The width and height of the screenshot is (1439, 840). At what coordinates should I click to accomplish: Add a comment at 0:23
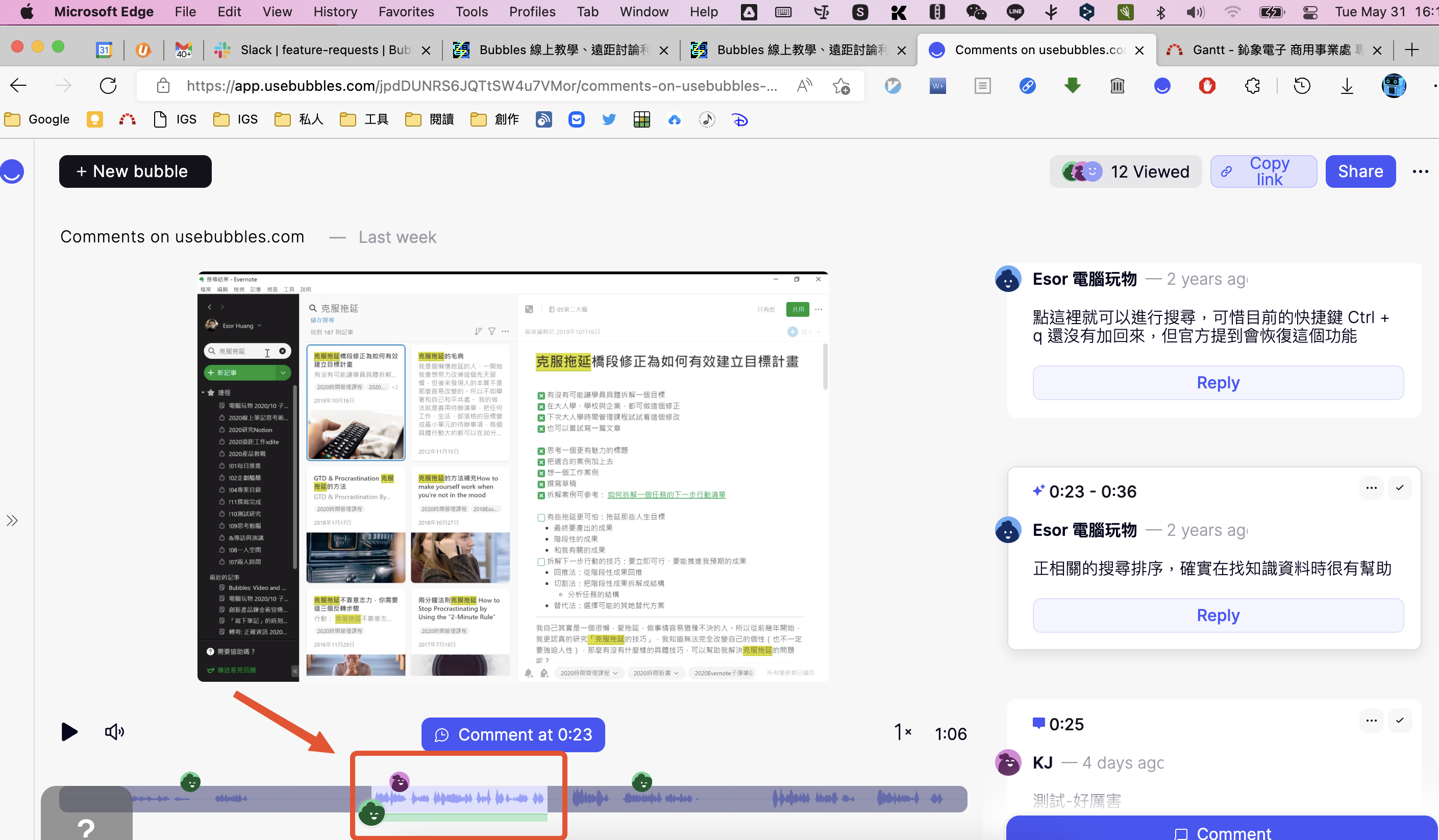click(513, 734)
